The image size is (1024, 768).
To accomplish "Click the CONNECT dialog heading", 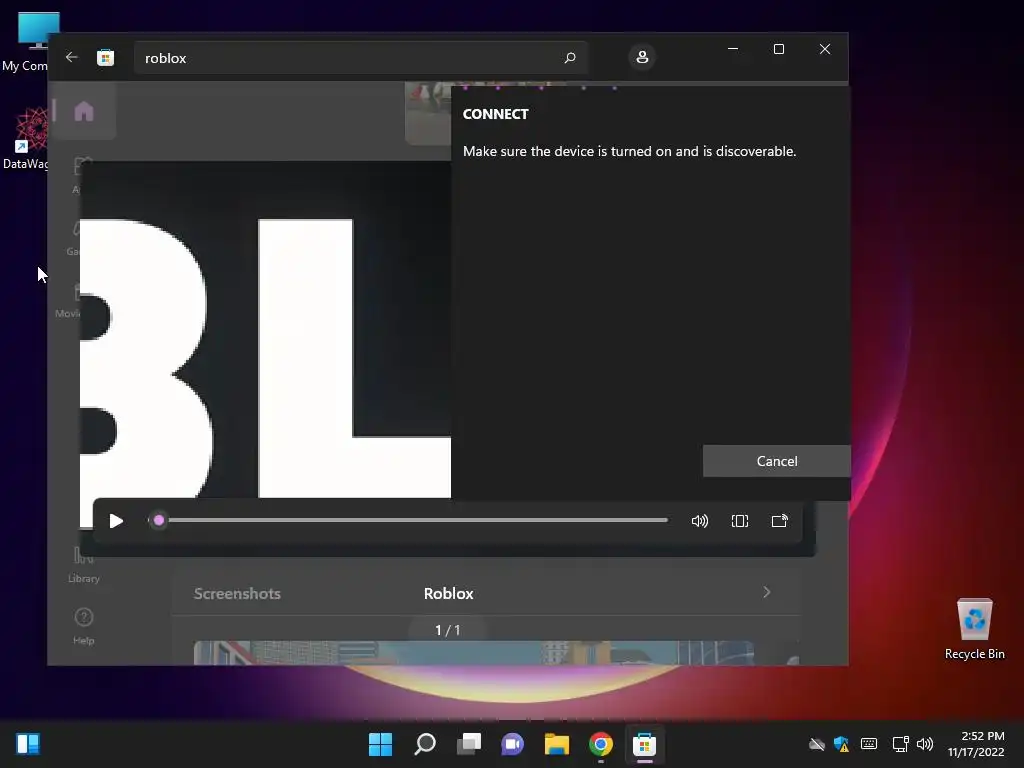I will point(496,114).
